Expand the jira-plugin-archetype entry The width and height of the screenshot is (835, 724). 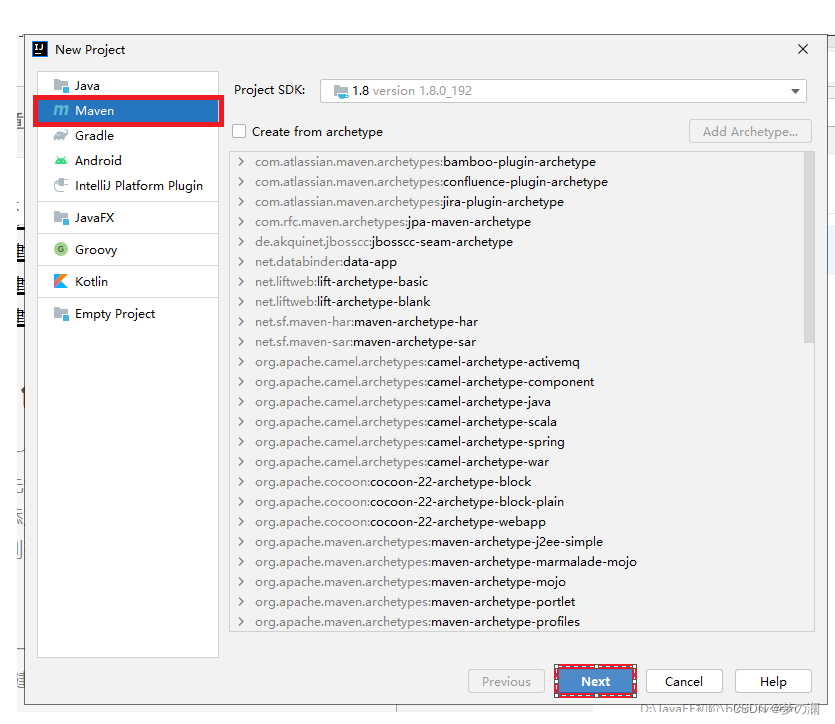pyautogui.click(x=241, y=201)
